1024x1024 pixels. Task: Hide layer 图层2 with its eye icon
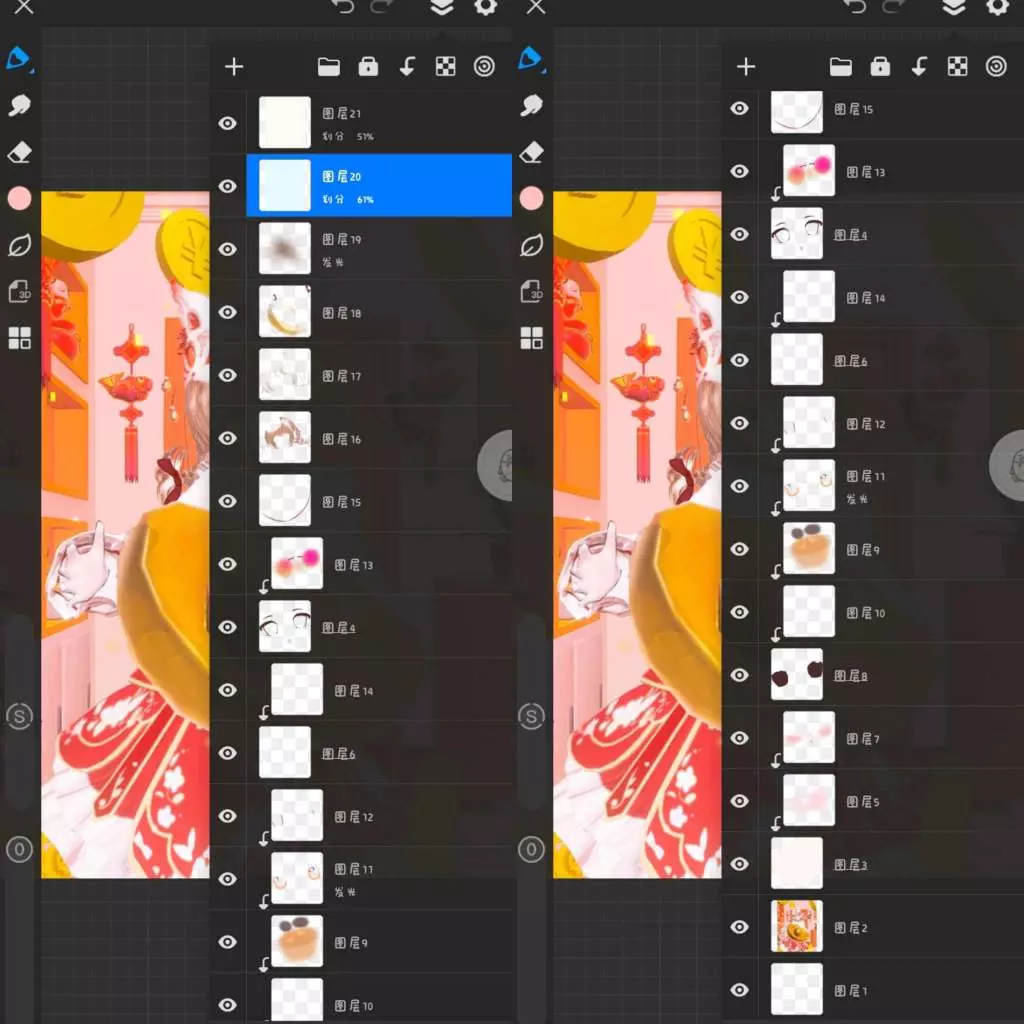pyautogui.click(x=739, y=927)
